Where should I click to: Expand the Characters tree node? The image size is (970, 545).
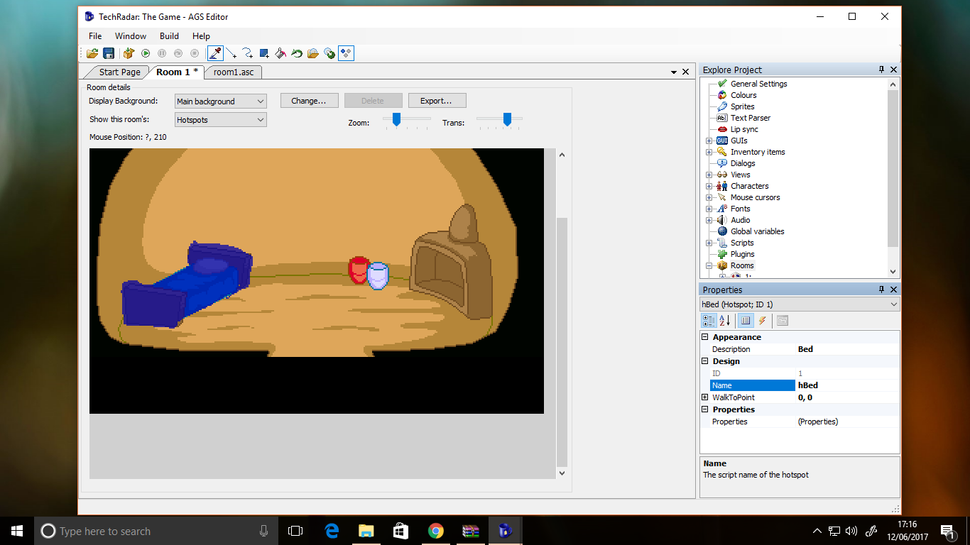(x=709, y=186)
